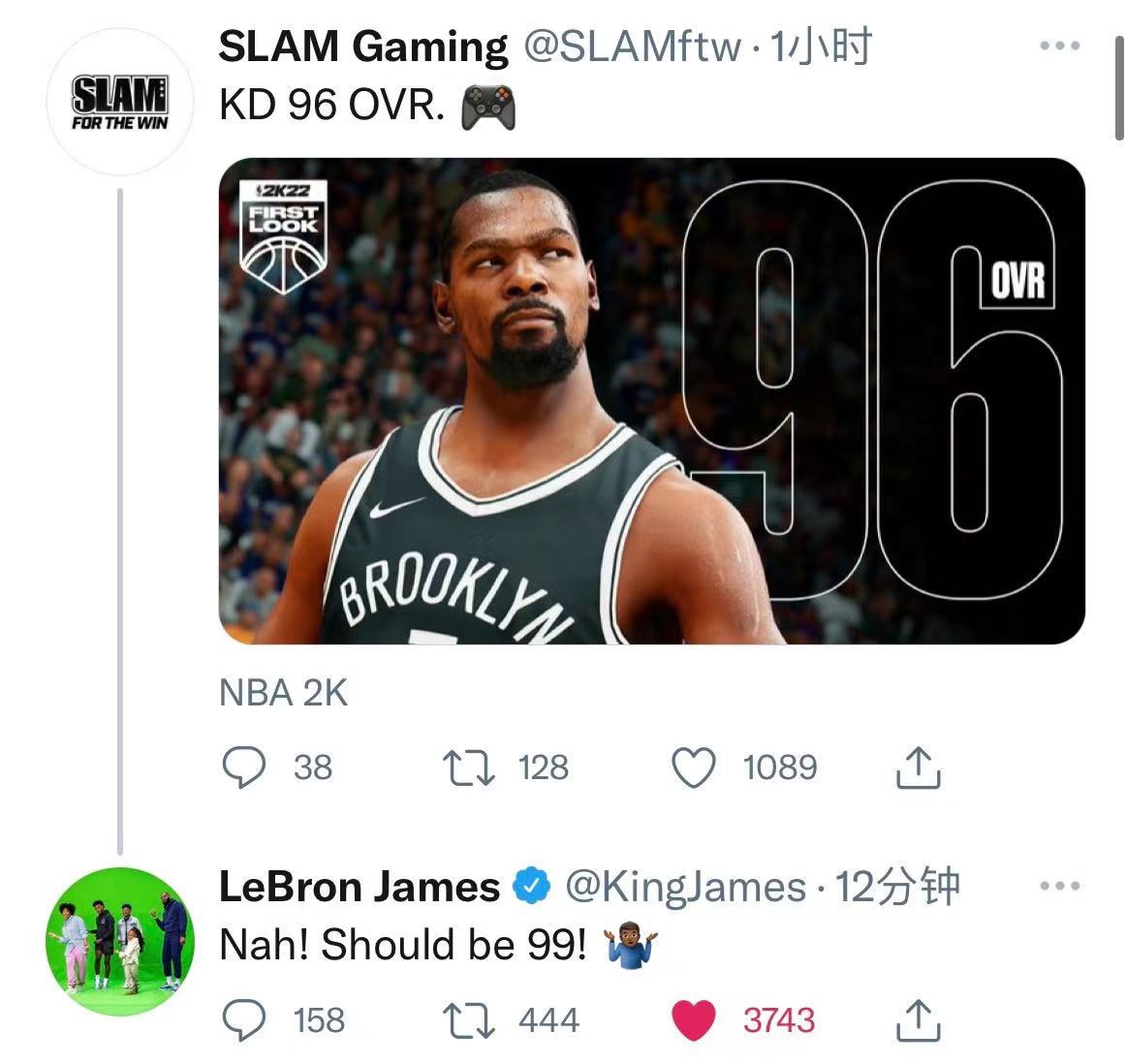
Task: Open the @KingJames handle
Action: point(686,888)
